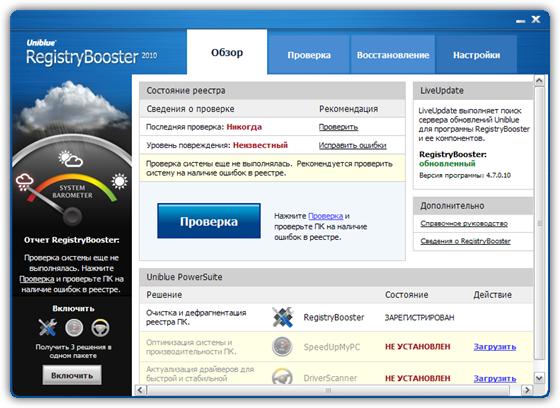Click the rainy cloud barometer icon

click(x=25, y=182)
